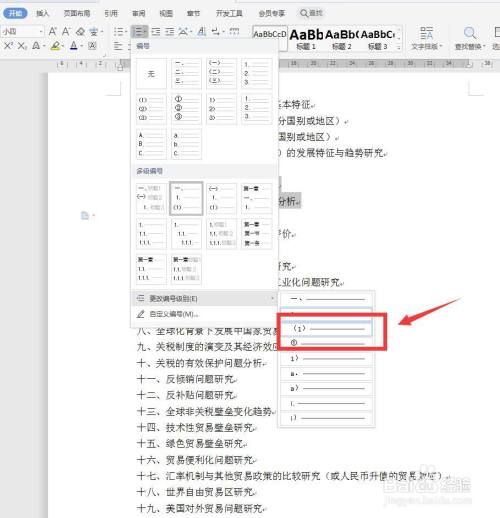Screen dimensions: 500x518
Task: Choose the 1) level in level submenu
Action: pos(326,359)
